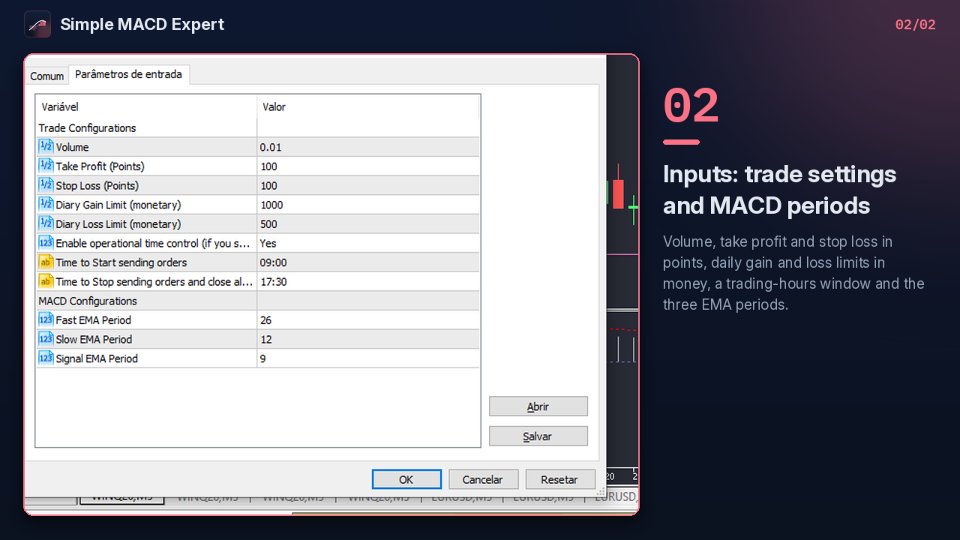Screen dimensions: 960x540
Task: Click the Variável column header
Action: [146, 107]
